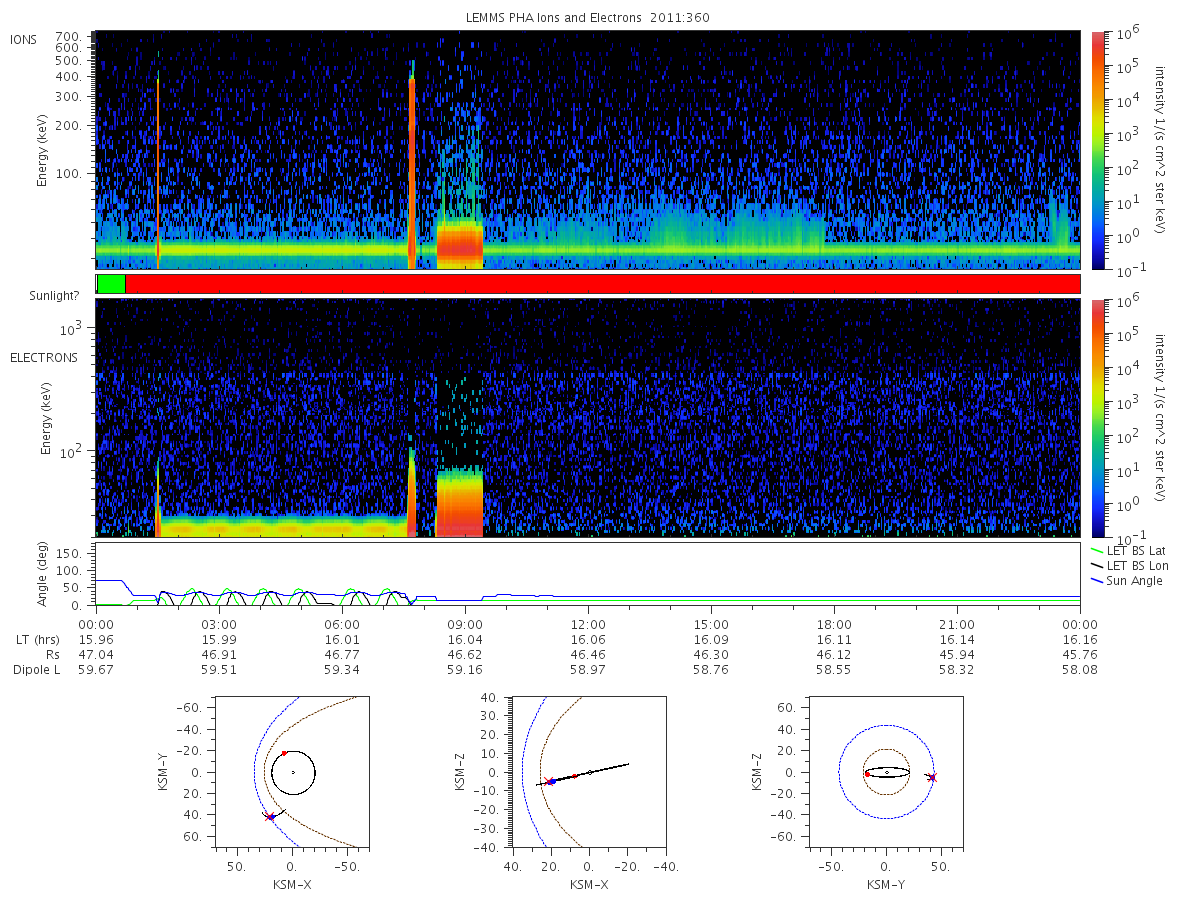The image size is (1200, 900).
Task: Click the ELECTRONS panel label
Action: [x=43, y=357]
